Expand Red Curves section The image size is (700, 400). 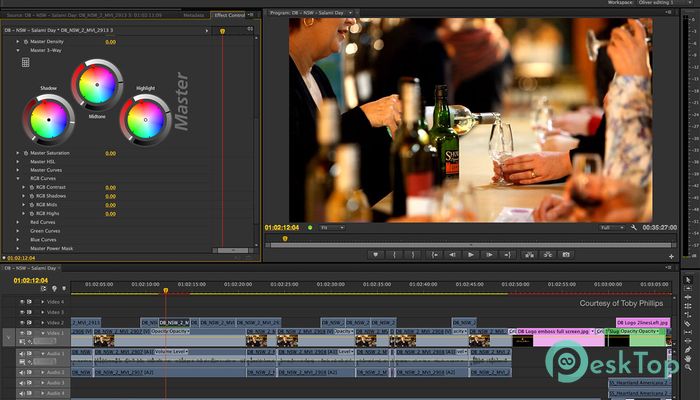[x=18, y=222]
